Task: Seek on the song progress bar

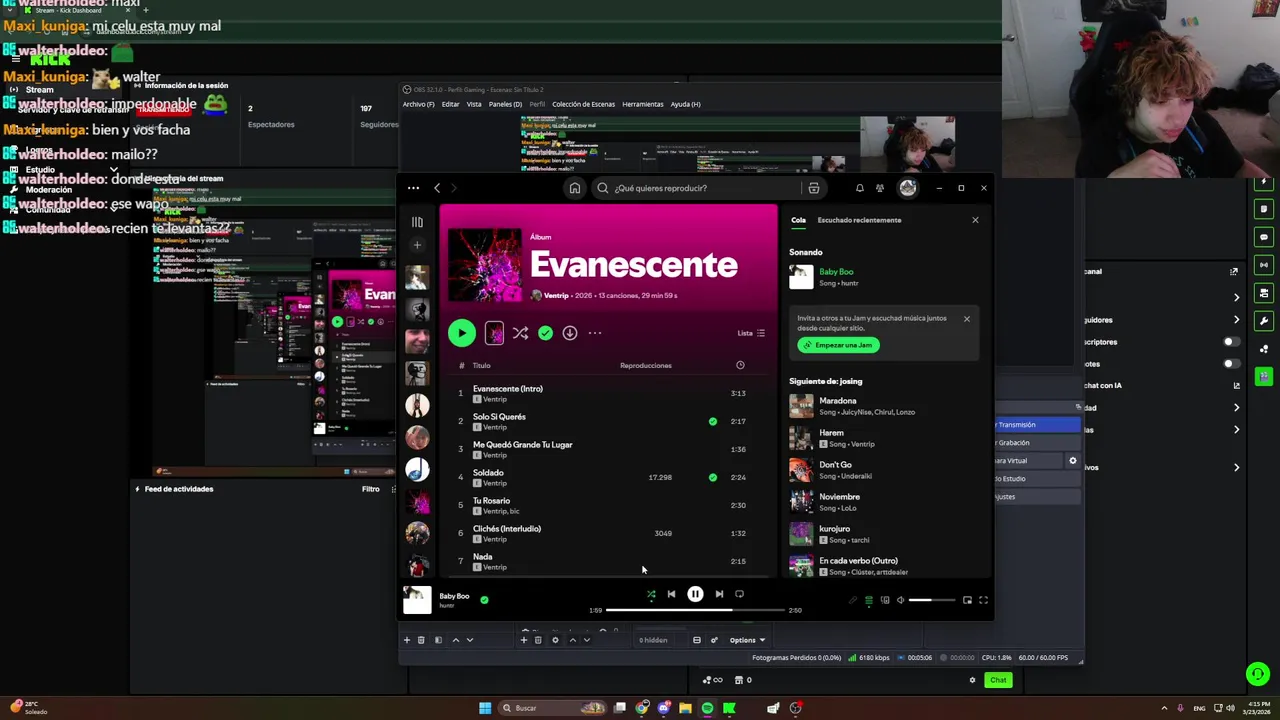Action: (x=695, y=610)
